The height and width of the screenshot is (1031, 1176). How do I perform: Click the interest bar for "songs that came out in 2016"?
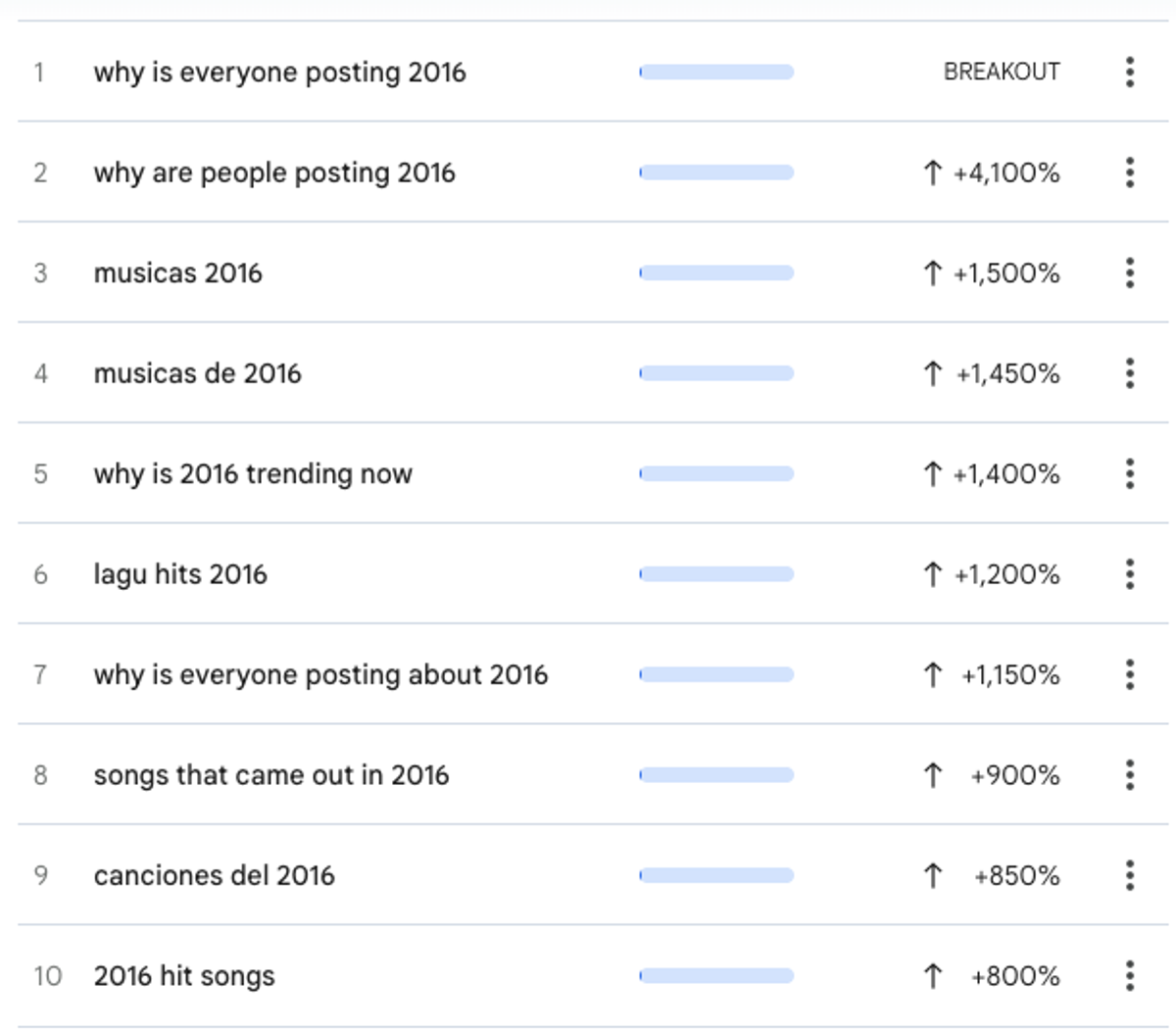click(716, 775)
